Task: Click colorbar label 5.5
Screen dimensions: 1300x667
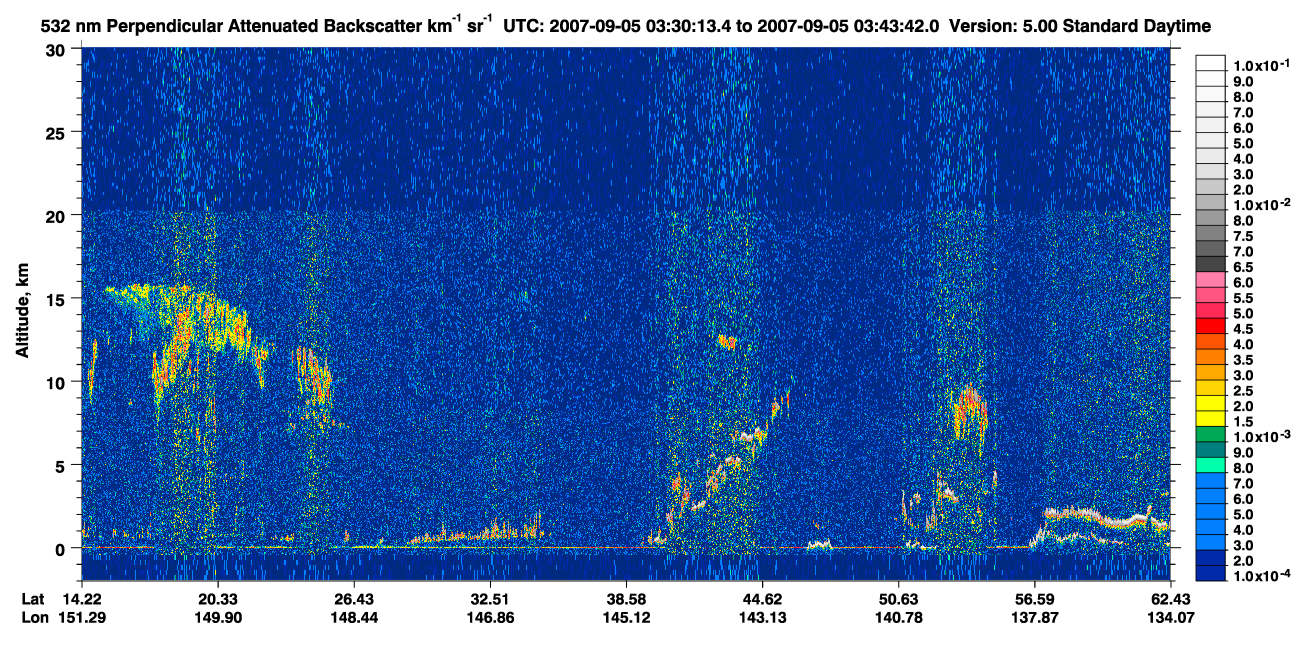Action: coord(1243,299)
